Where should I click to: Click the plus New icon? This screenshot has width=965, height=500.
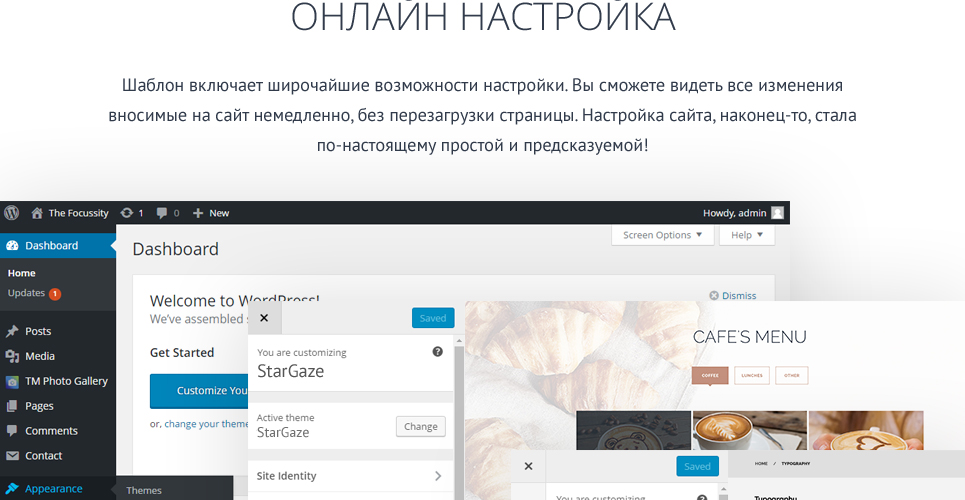[x=198, y=213]
